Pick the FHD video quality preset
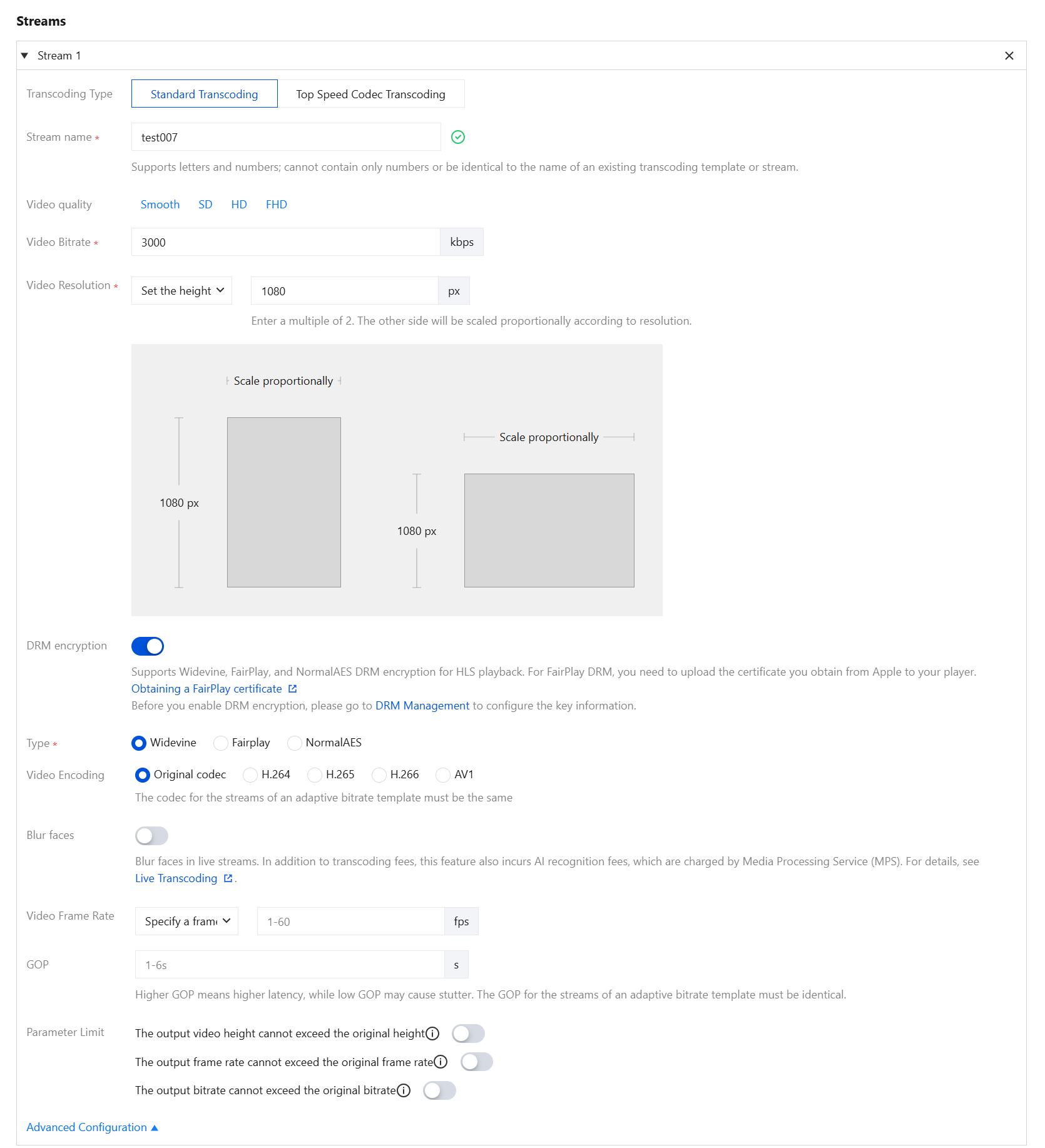 pos(276,205)
